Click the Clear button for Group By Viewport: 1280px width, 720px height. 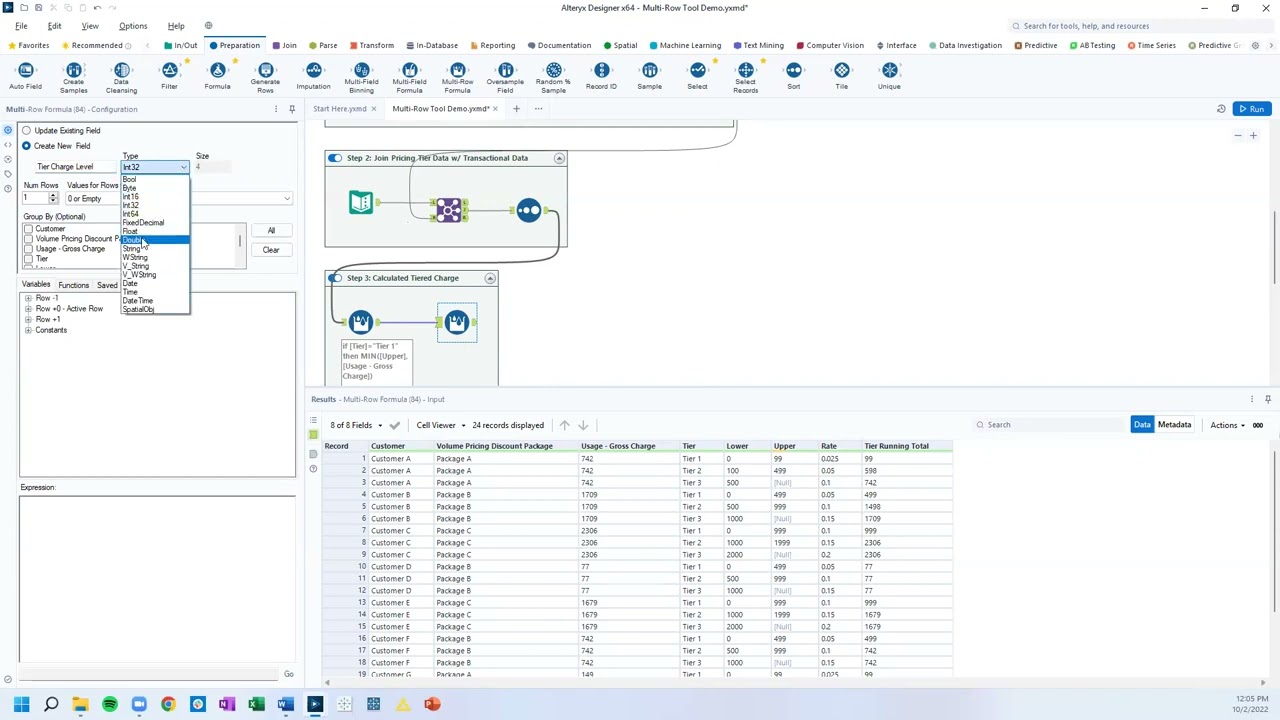click(x=271, y=250)
